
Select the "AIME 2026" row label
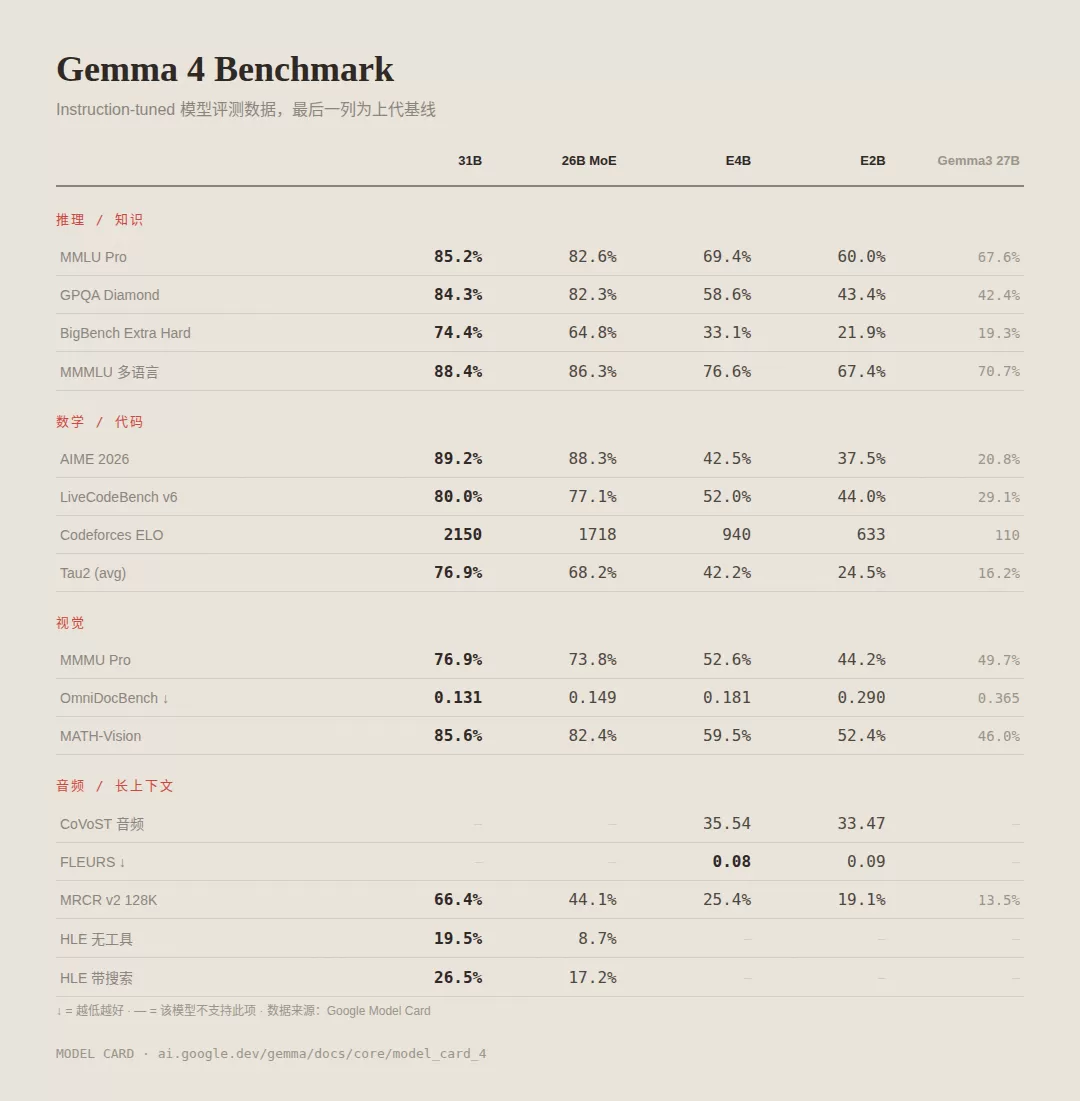coord(94,459)
